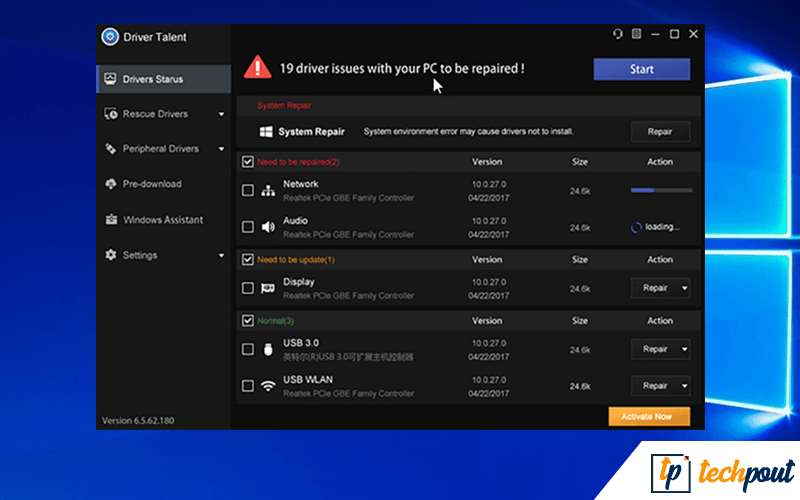Tick the USB 3.0 driver checkbox
Screen dimensions: 800x500
(x=248, y=349)
